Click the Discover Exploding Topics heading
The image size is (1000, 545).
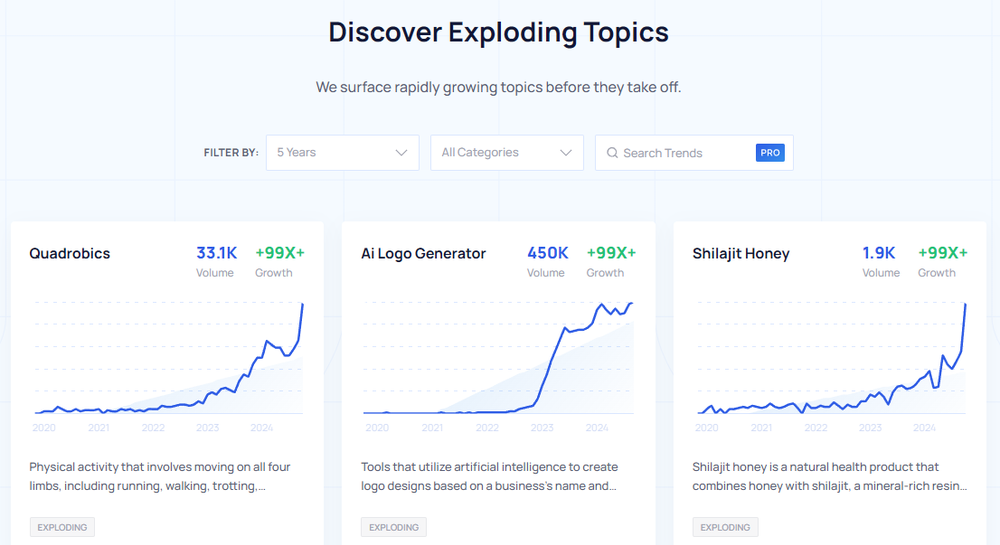(x=499, y=33)
